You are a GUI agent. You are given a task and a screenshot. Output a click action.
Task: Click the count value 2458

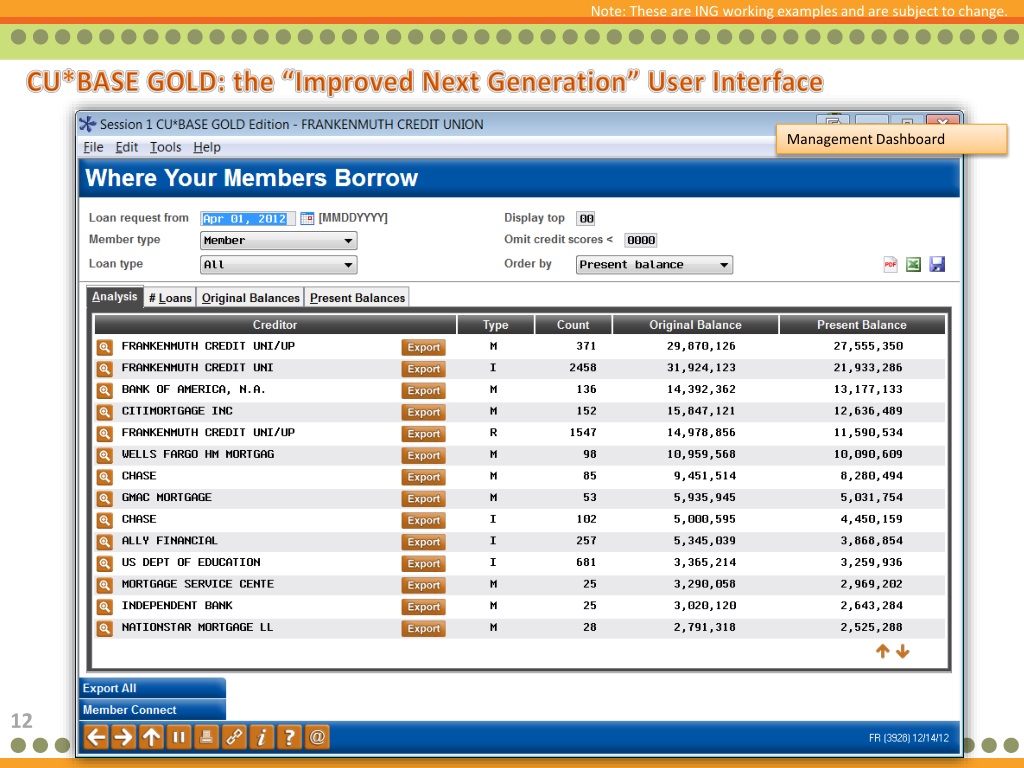583,368
